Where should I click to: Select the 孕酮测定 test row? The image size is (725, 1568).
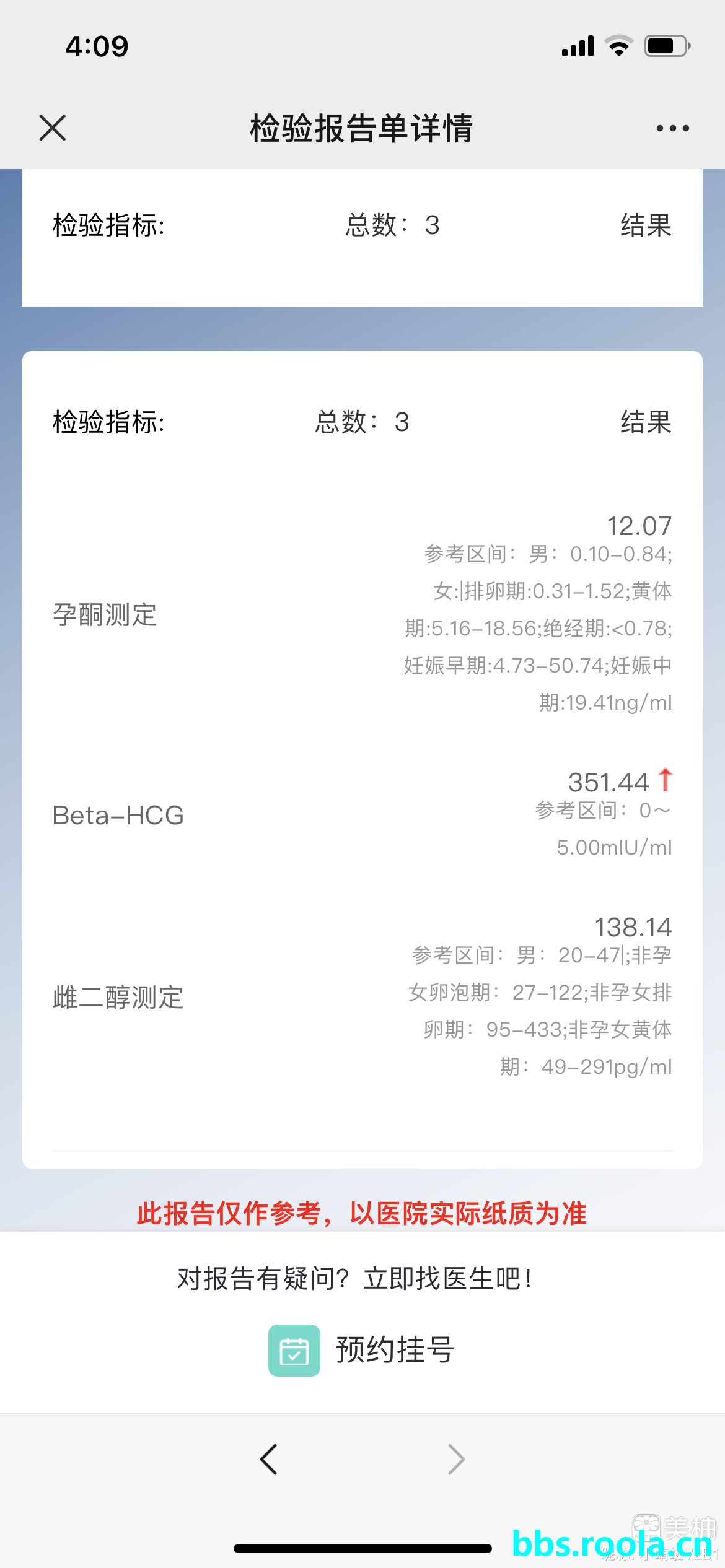tap(362, 614)
